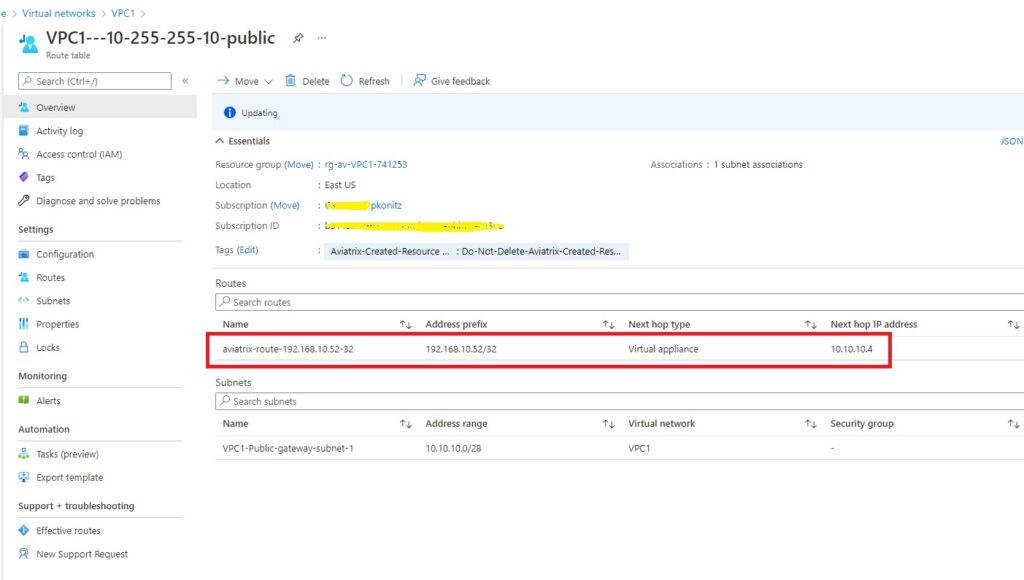Navigate to VPC1 breadcrumb
This screenshot has width=1024, height=580.
[123, 13]
